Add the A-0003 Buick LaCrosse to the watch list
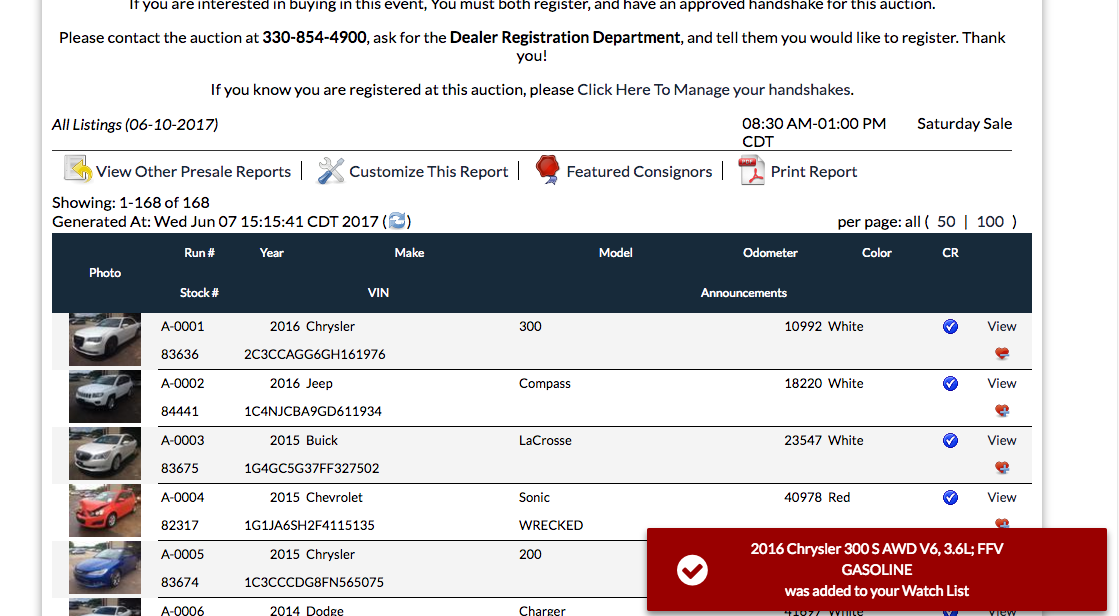 coord(1002,468)
